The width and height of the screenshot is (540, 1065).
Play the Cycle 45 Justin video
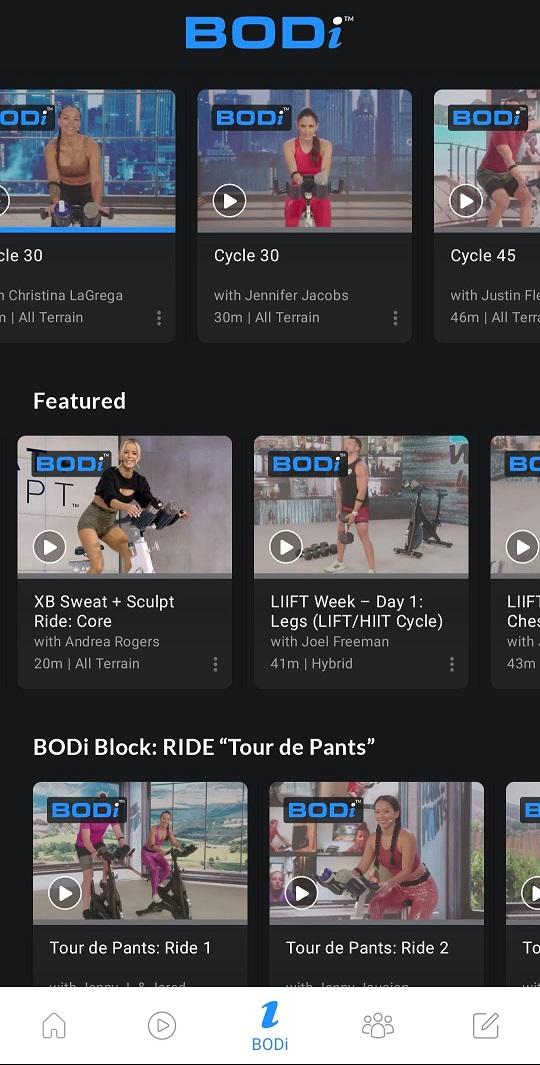466,200
